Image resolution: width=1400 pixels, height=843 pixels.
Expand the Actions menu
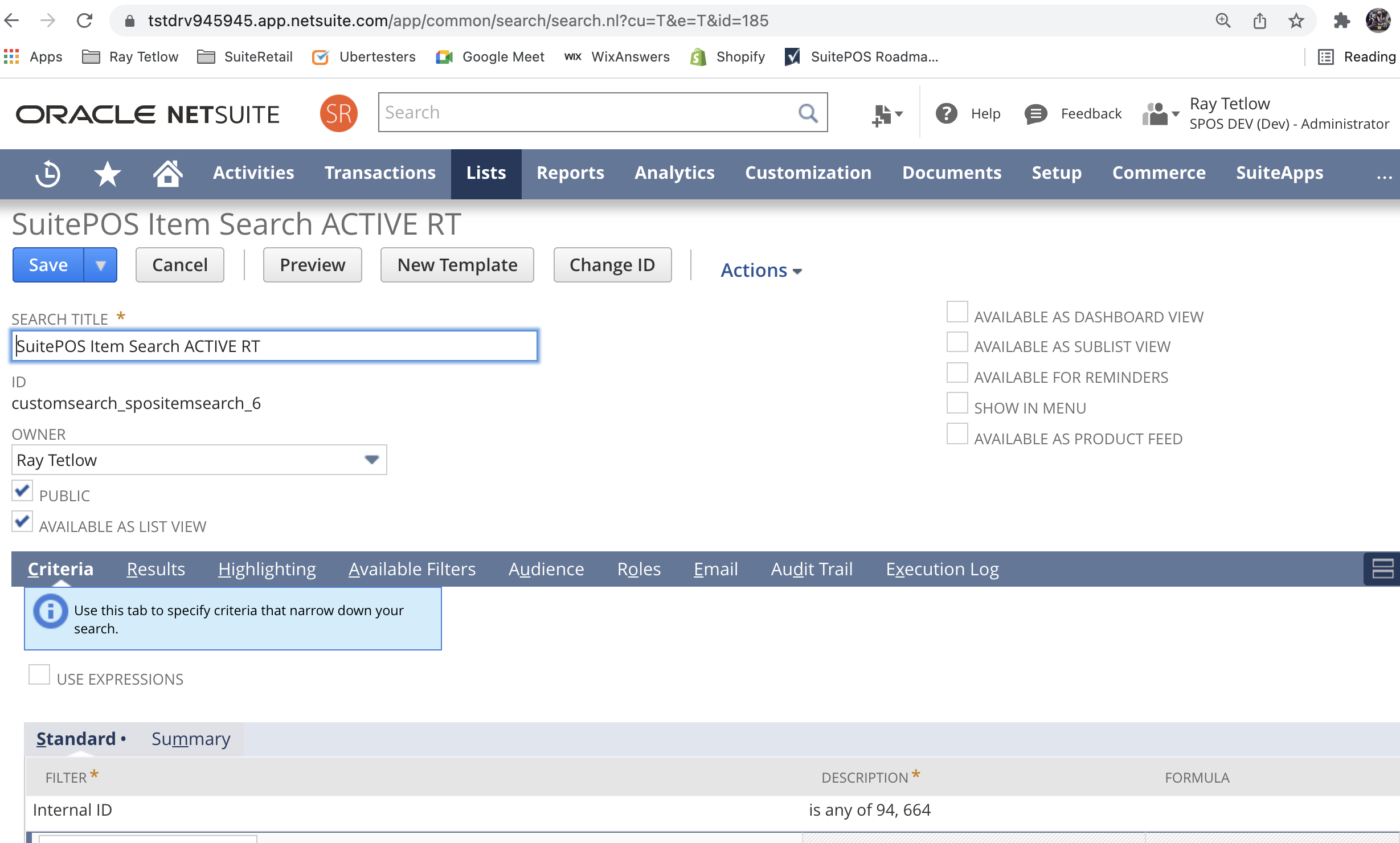[761, 270]
